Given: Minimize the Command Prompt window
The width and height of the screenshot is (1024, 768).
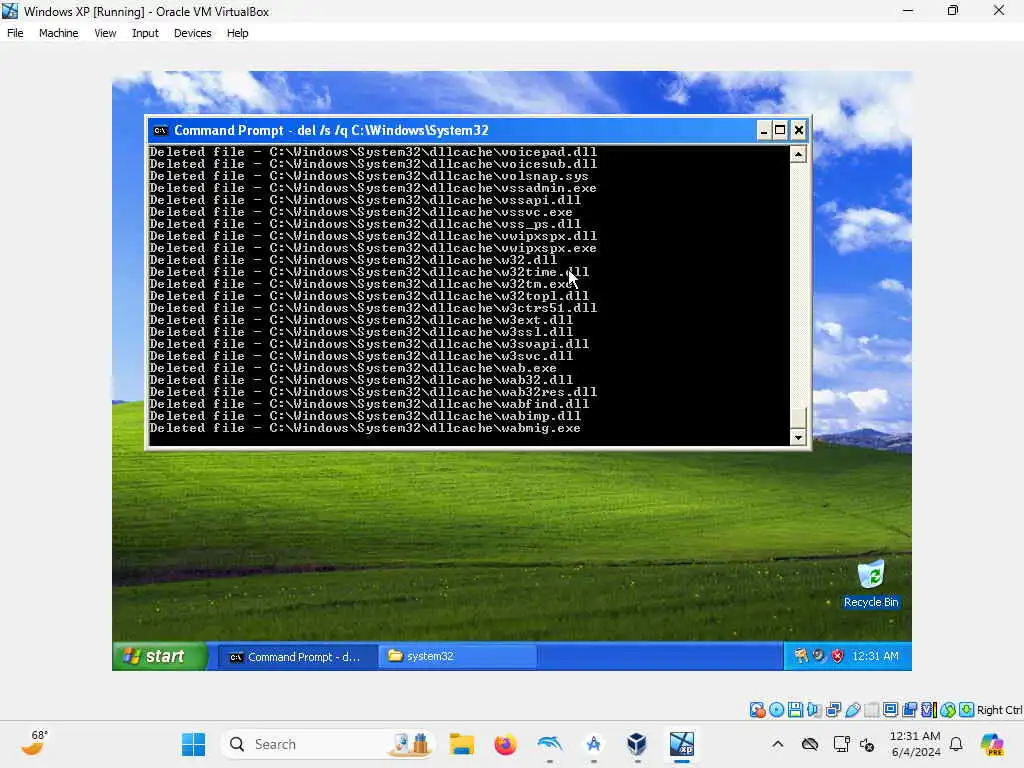Looking at the screenshot, I should click(763, 131).
